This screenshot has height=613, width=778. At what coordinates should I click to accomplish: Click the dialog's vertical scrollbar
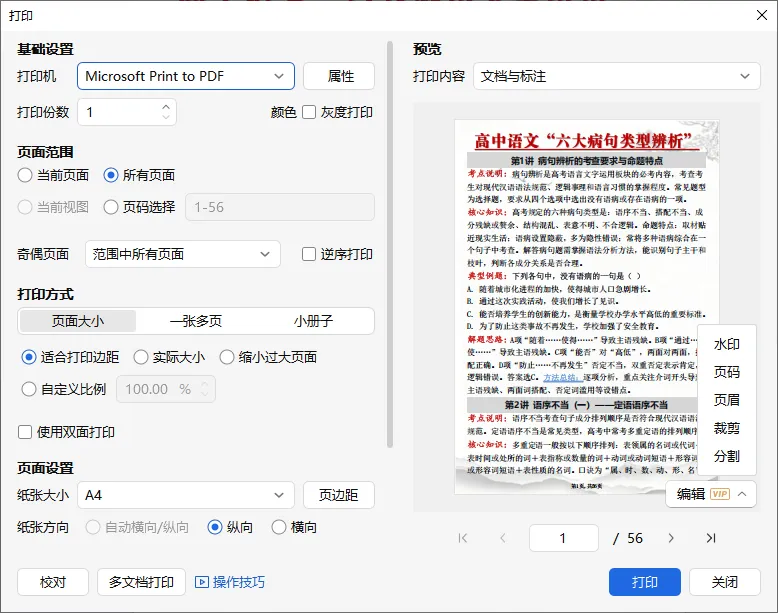(x=390, y=244)
